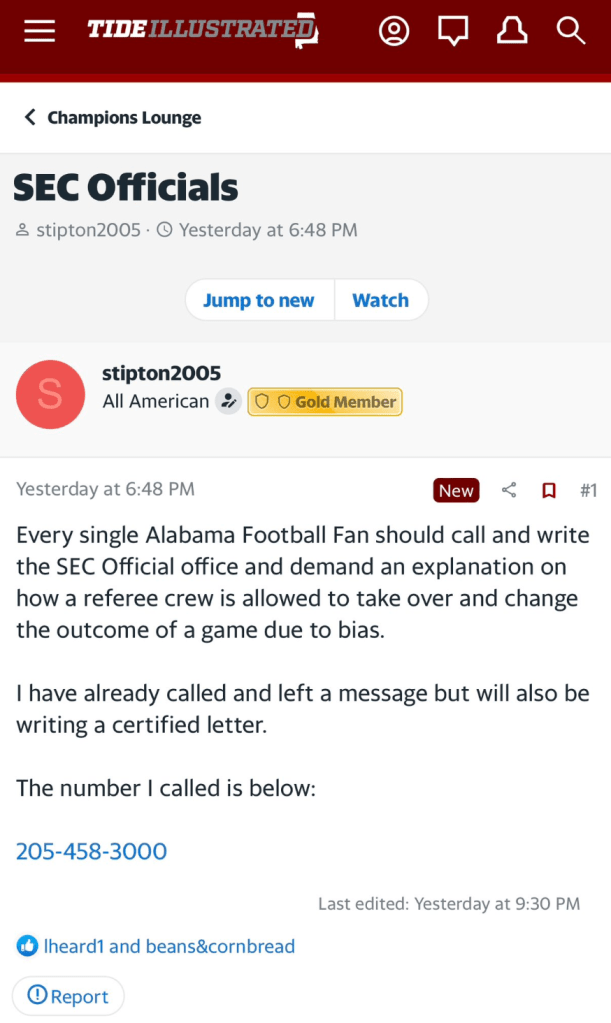Open the hamburger navigation menu
The height and width of the screenshot is (1023, 611).
click(x=40, y=31)
